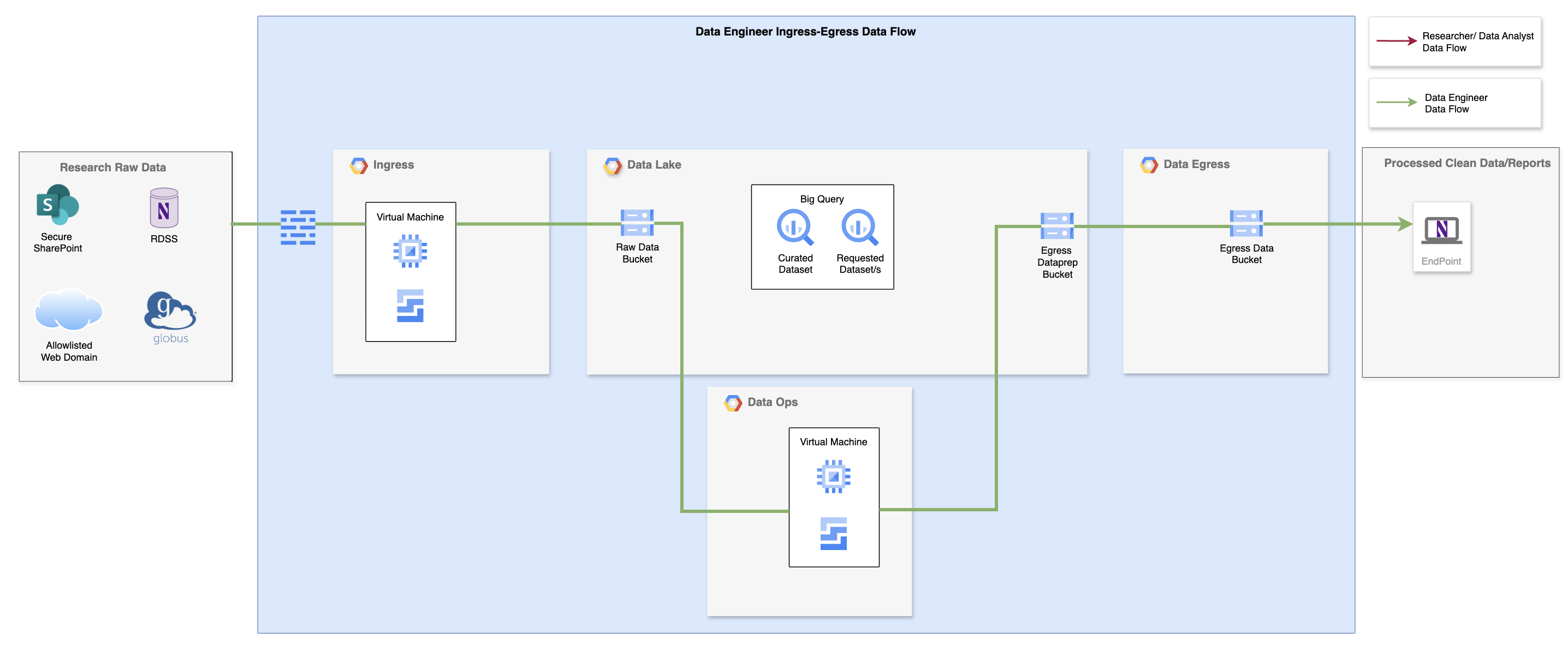Screen dimensions: 1568x645
Task: Click the Researcher/Data Analyst legend box
Action: (x=1454, y=42)
